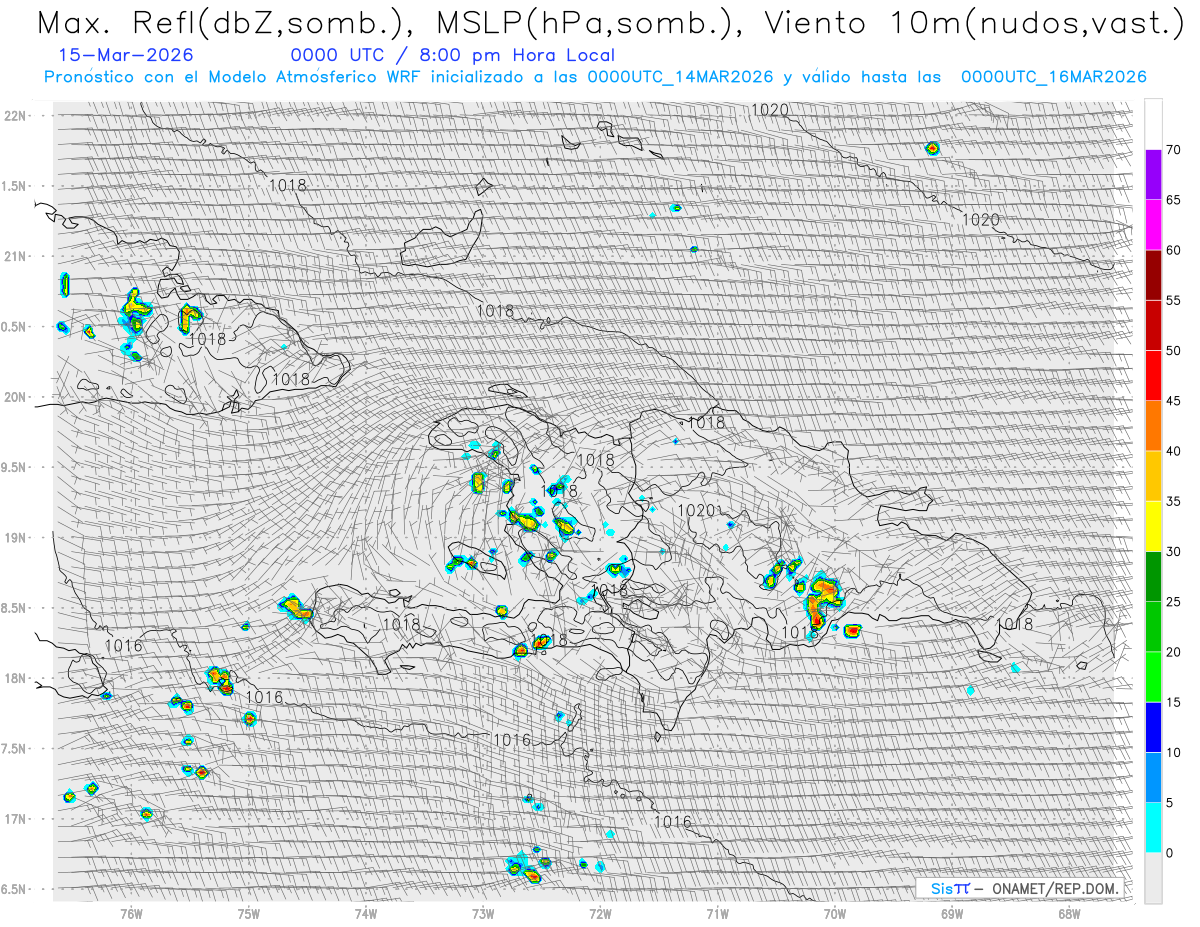Image resolution: width=1200 pixels, height=927 pixels.
Task: Click the "Pronostico con el Modelo Atmosferico WRF" line
Action: (x=596, y=77)
